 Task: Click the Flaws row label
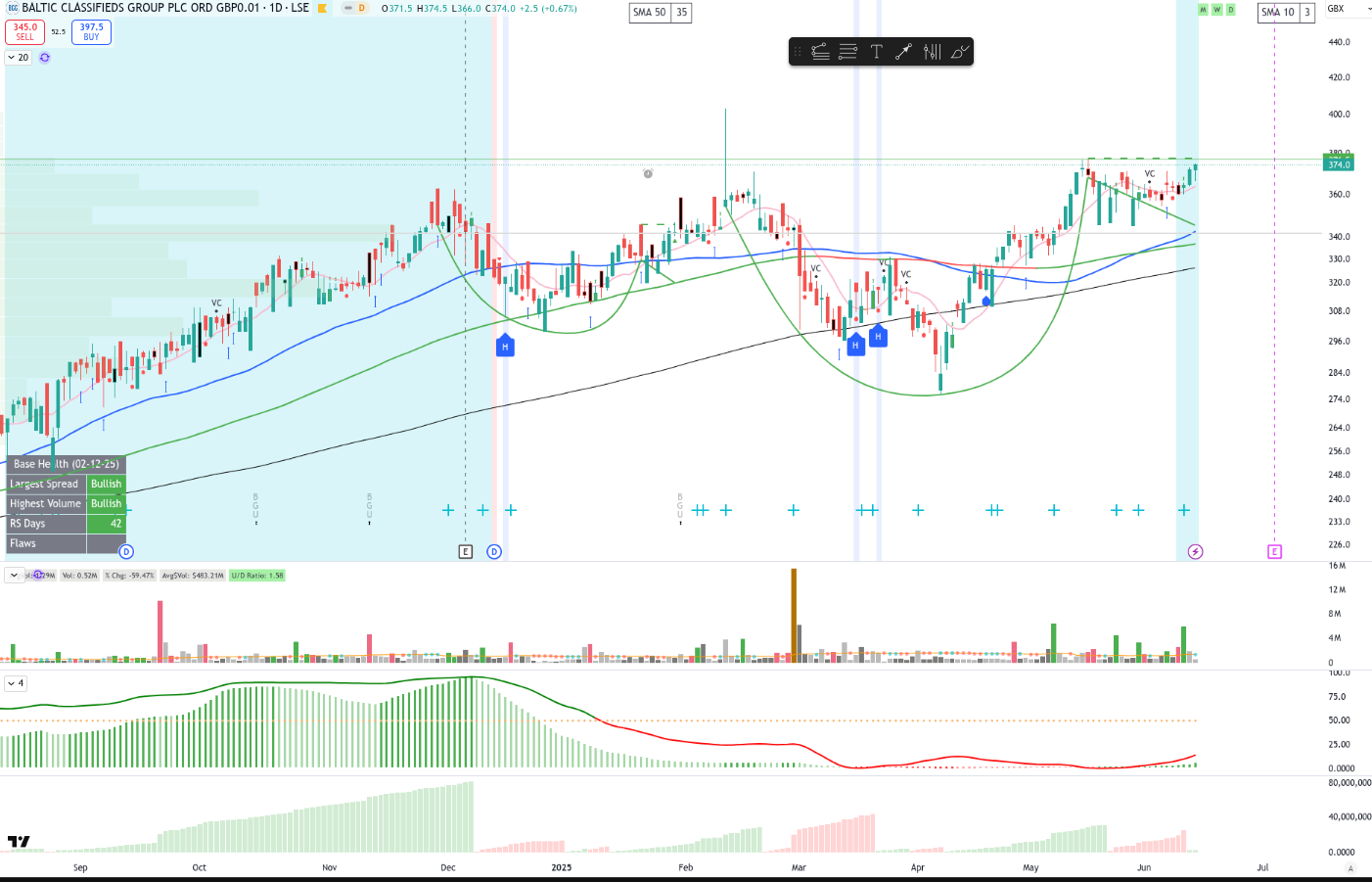(x=46, y=543)
